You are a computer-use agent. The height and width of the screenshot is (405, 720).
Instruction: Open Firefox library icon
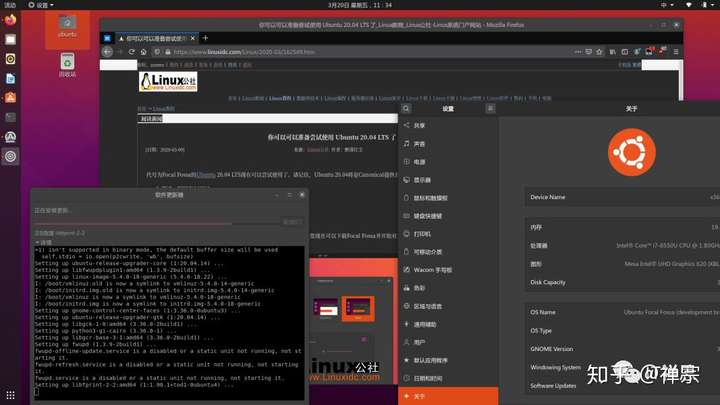coord(613,52)
